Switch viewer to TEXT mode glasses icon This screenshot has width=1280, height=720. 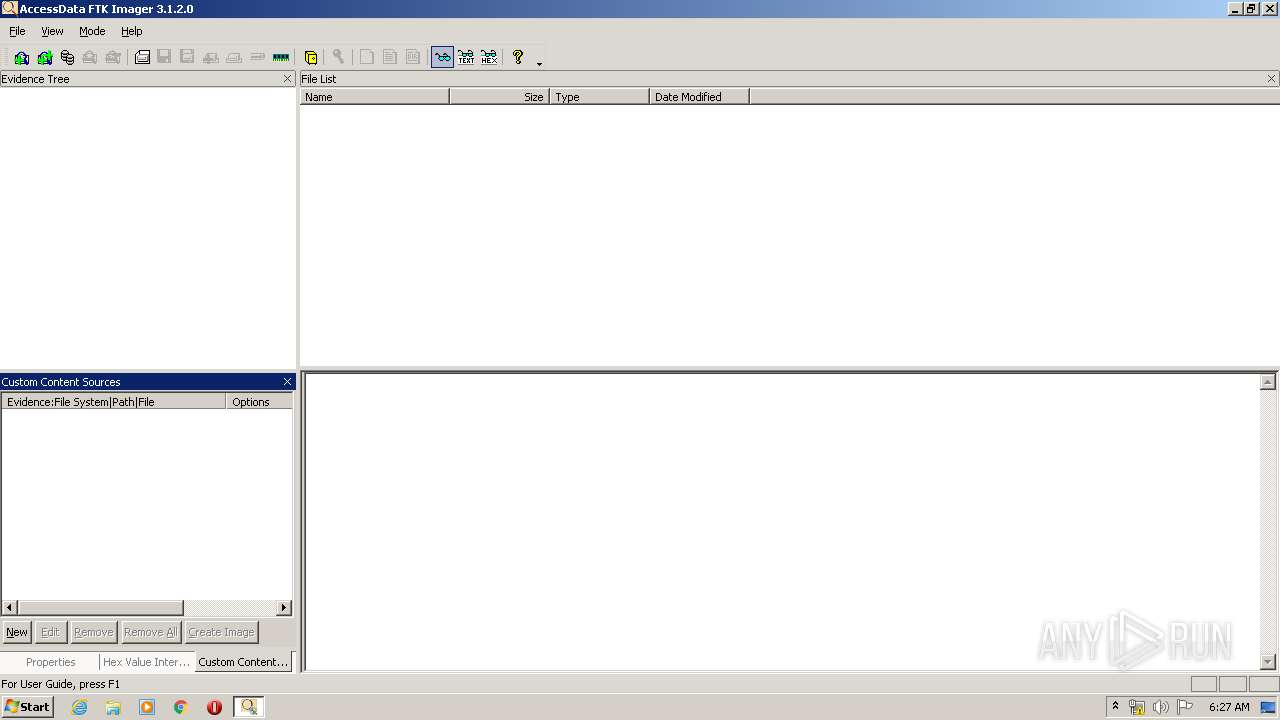tap(466, 57)
